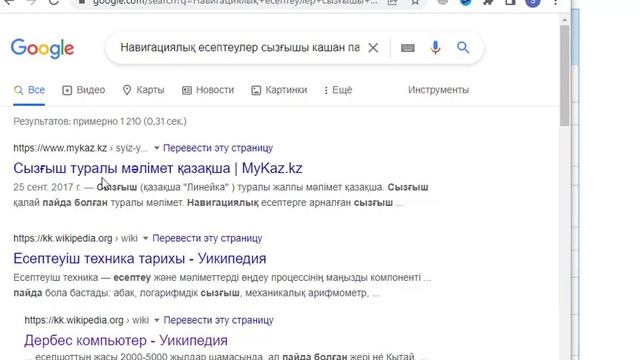
Task: Click the snippet line starting with Есептеуіш техника — есептеу
Action: pos(222,278)
